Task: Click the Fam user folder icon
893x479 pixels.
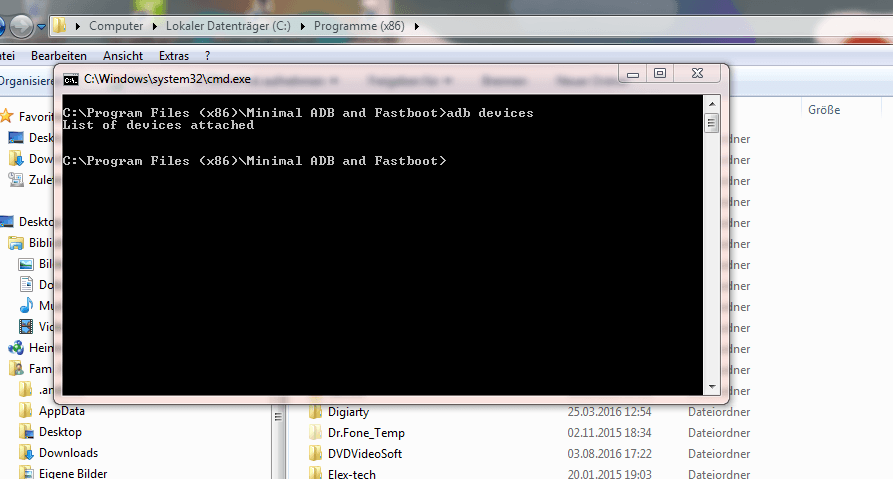Action: [16, 369]
